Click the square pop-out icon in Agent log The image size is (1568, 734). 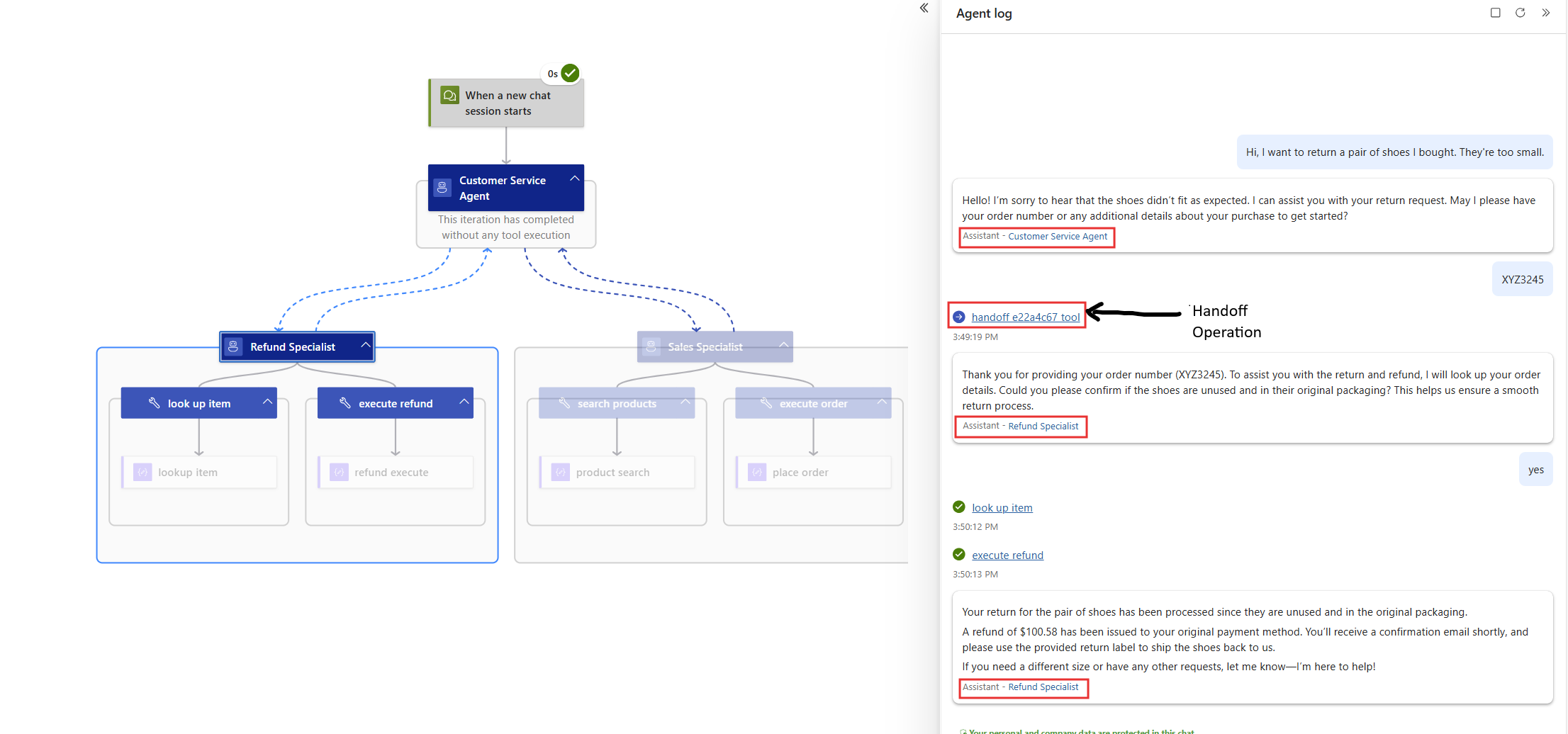tap(1495, 13)
